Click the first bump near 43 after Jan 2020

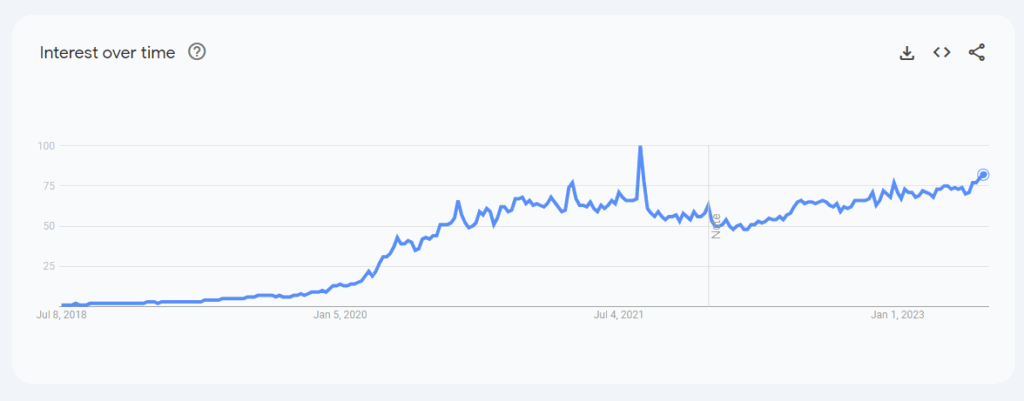397,237
